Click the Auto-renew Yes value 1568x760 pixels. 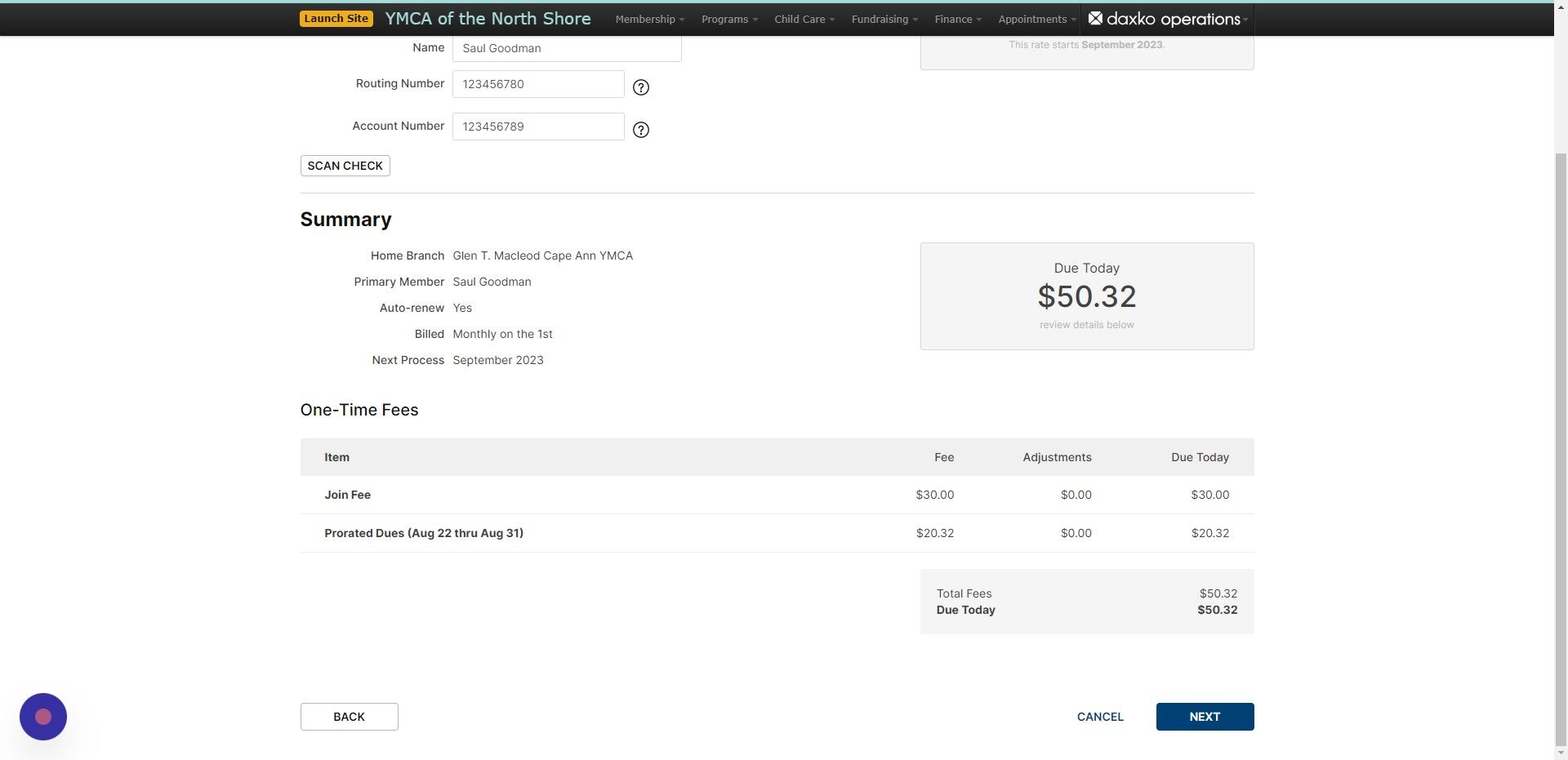click(462, 308)
